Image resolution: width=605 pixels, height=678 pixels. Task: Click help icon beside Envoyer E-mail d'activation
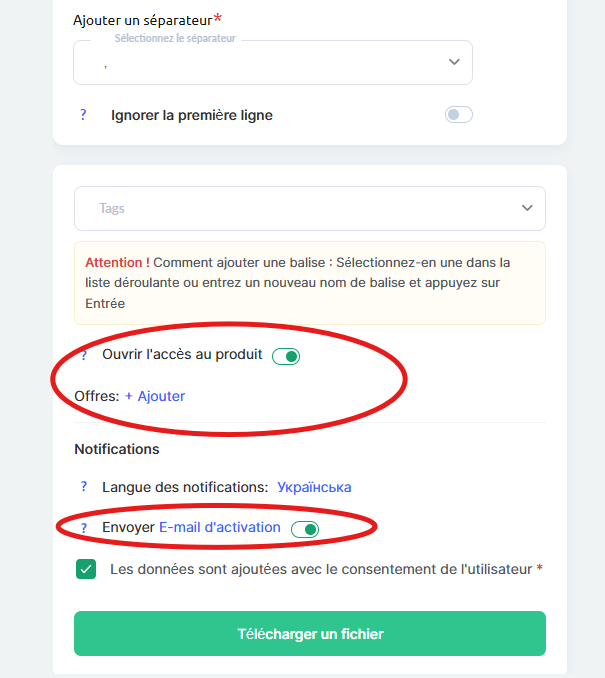84,527
